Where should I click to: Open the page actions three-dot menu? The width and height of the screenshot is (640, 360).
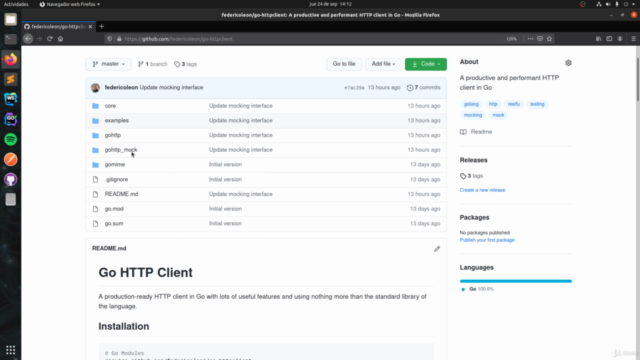(530, 39)
